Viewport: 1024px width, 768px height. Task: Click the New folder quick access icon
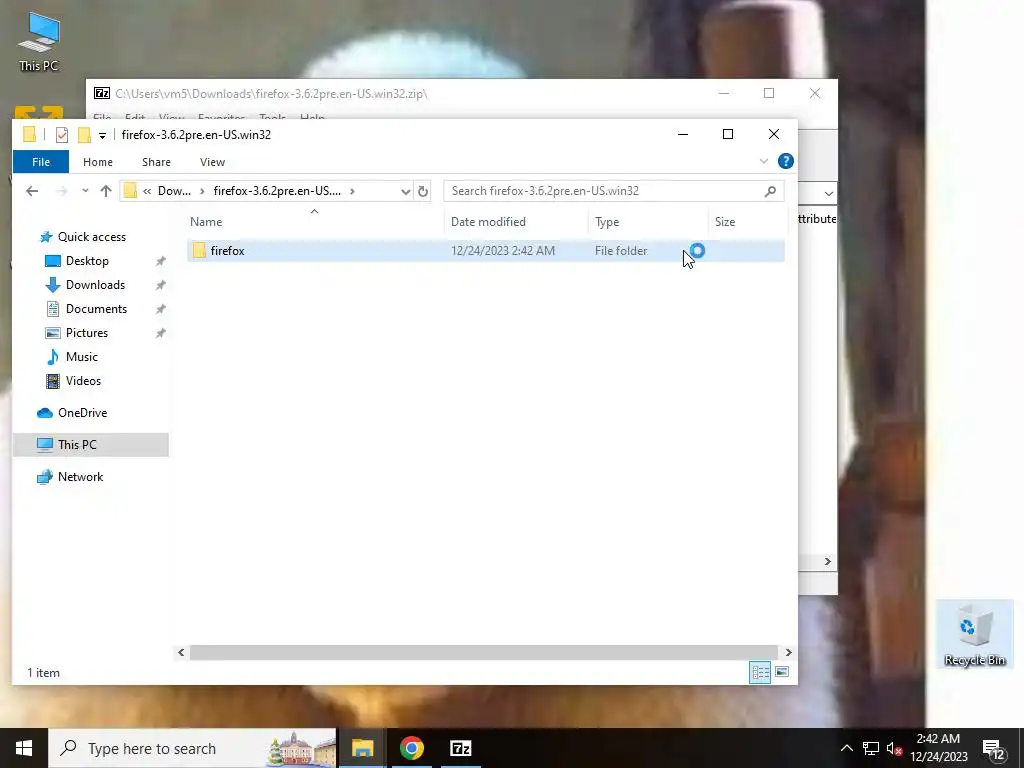pos(84,135)
